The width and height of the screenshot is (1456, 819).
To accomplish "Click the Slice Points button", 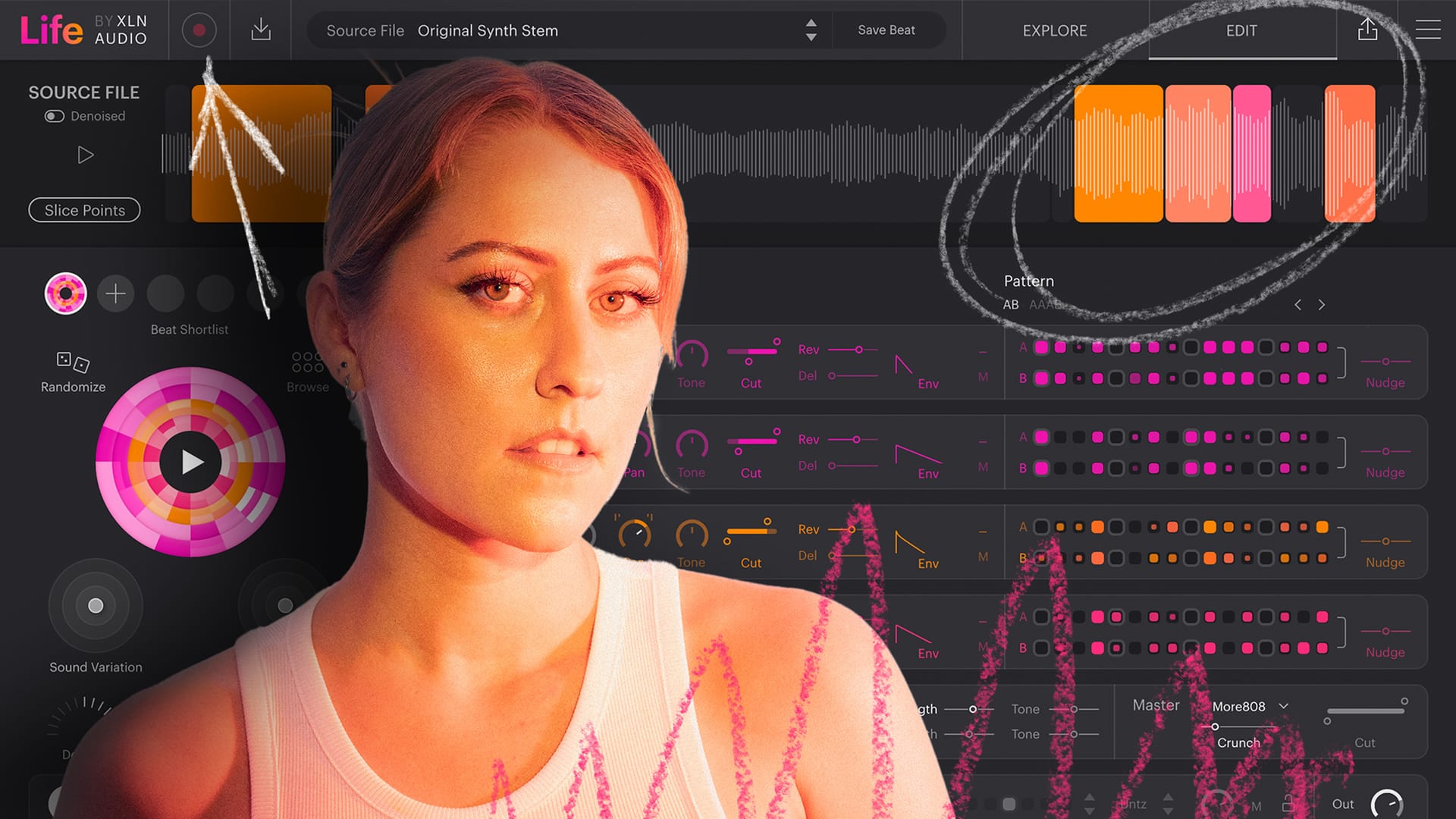I will click(84, 210).
